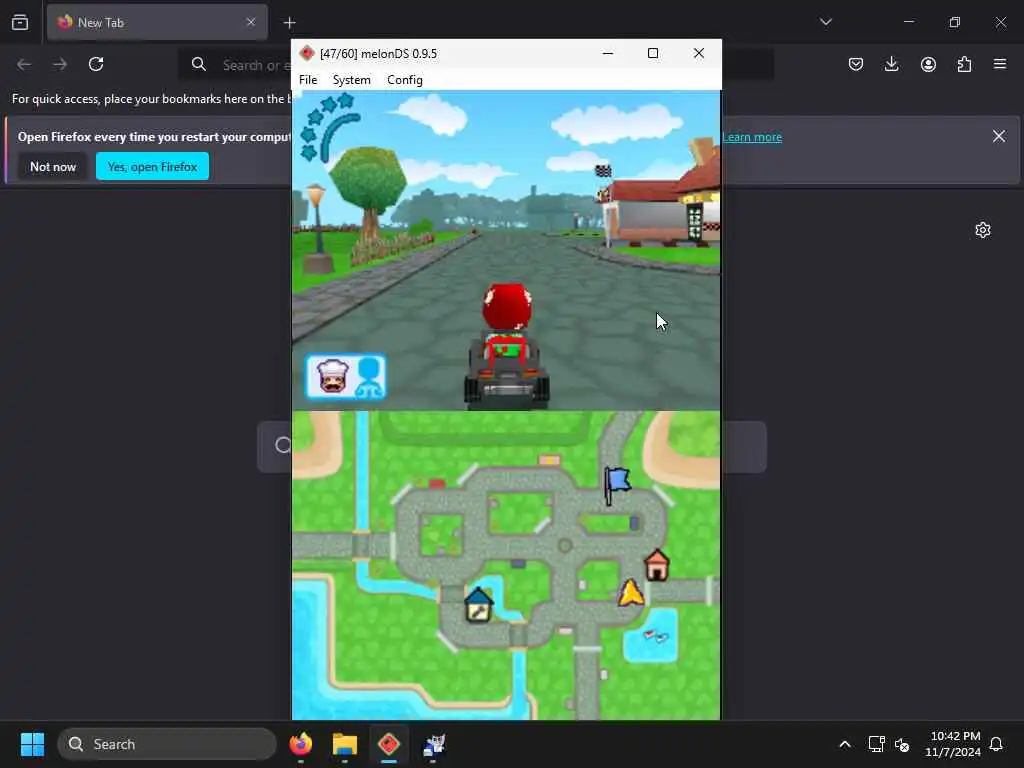Open the Firefox hamburger application menu

(1000, 64)
